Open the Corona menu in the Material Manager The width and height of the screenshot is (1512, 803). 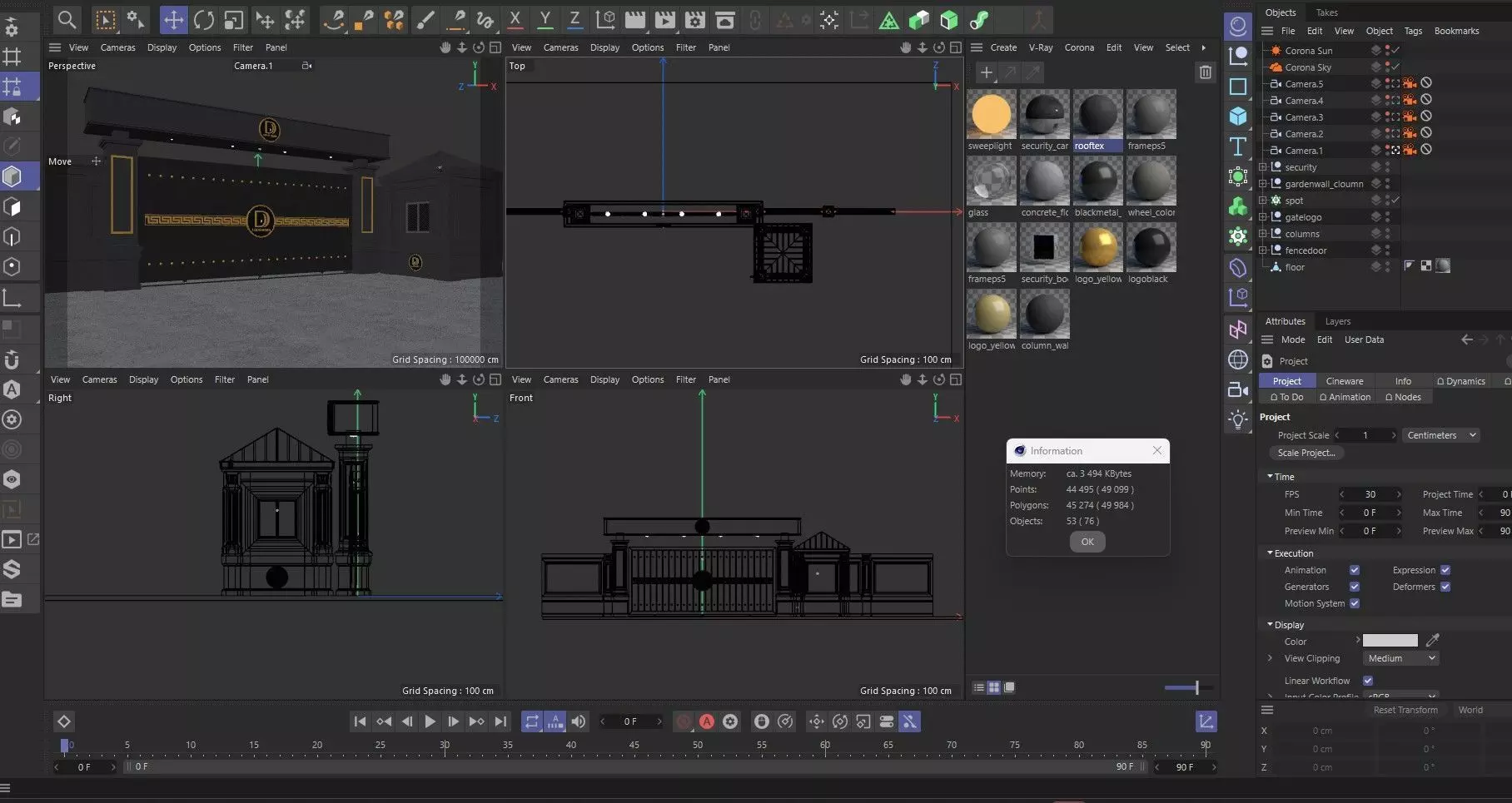[x=1079, y=47]
